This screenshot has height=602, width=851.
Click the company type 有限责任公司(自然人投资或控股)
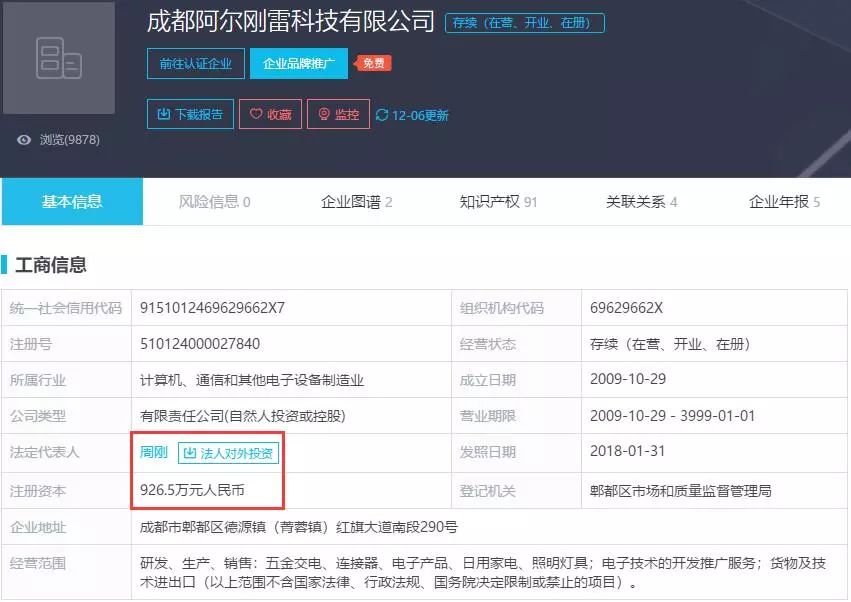point(243,416)
